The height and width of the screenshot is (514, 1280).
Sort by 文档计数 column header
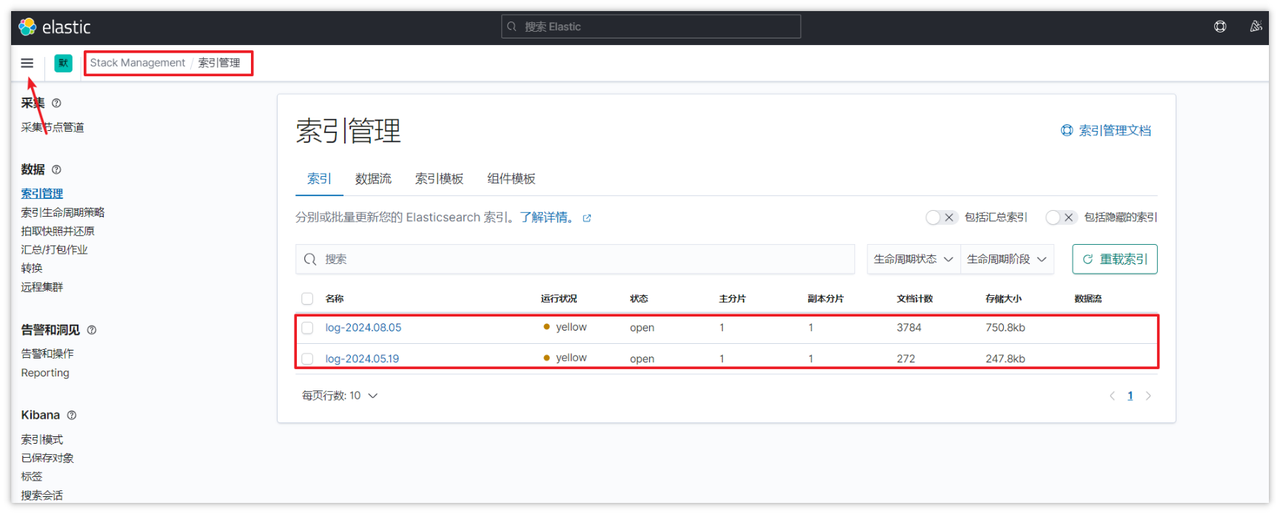point(915,299)
